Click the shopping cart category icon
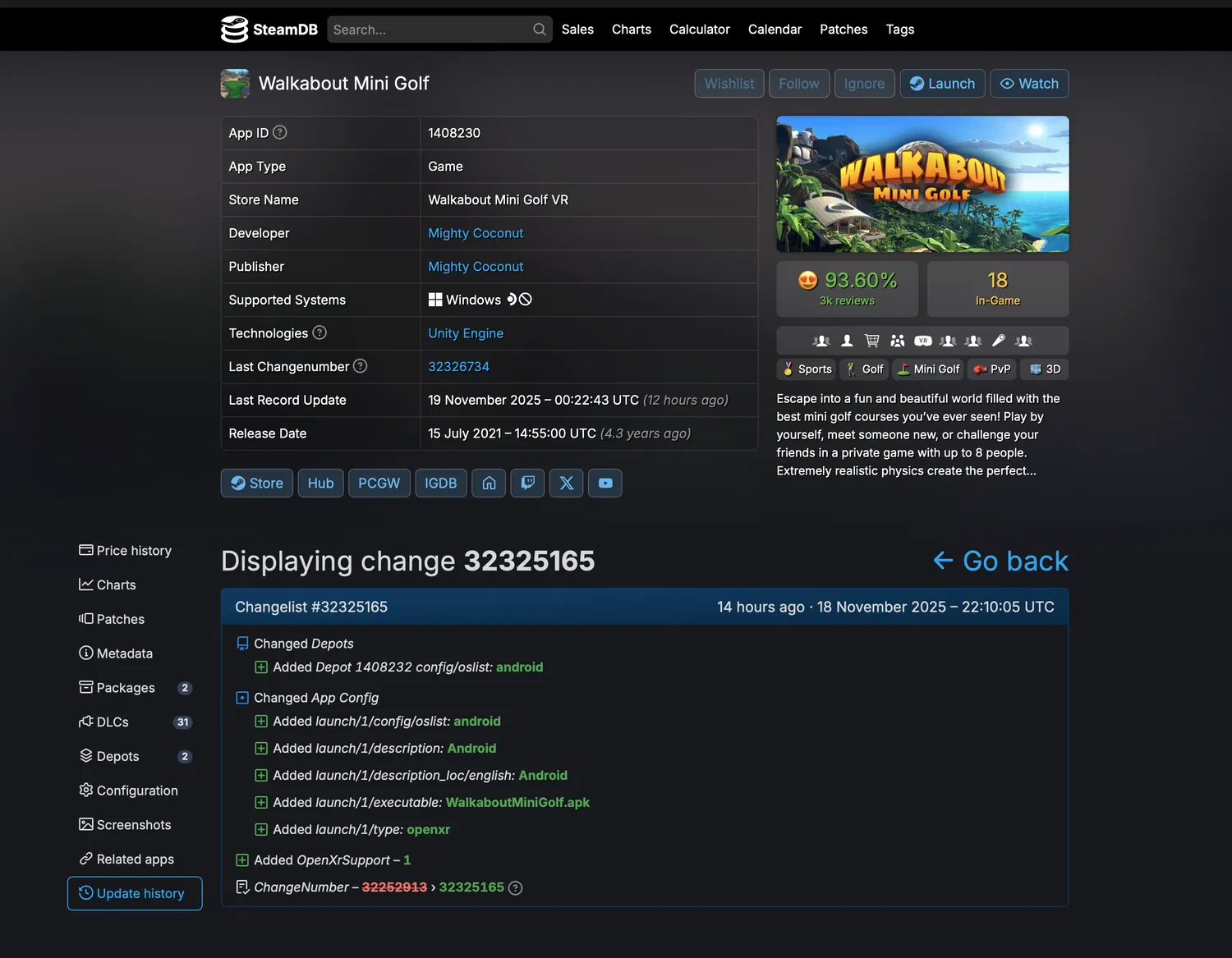This screenshot has height=958, width=1232. [872, 341]
